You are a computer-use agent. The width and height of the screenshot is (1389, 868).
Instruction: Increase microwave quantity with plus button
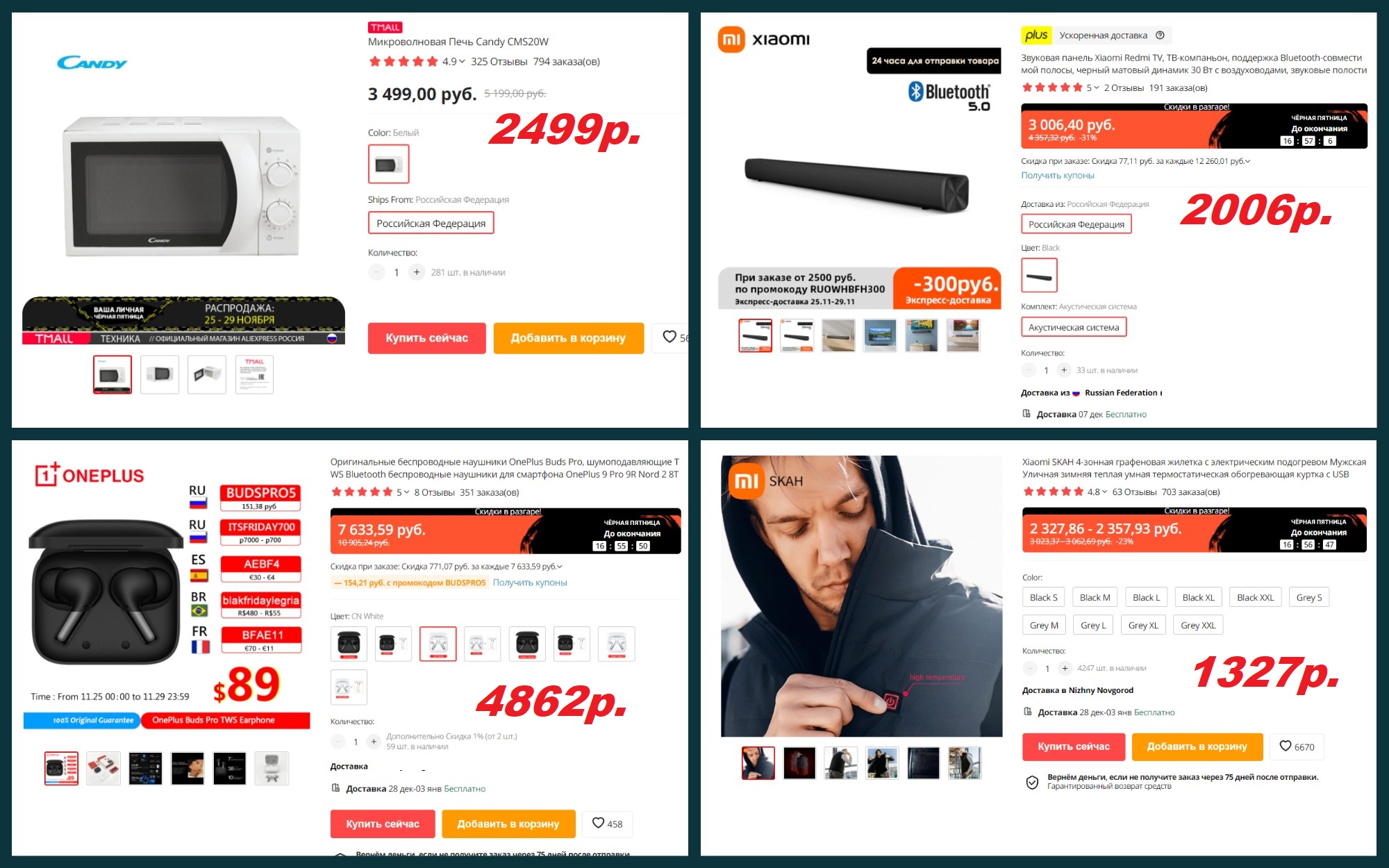point(416,272)
